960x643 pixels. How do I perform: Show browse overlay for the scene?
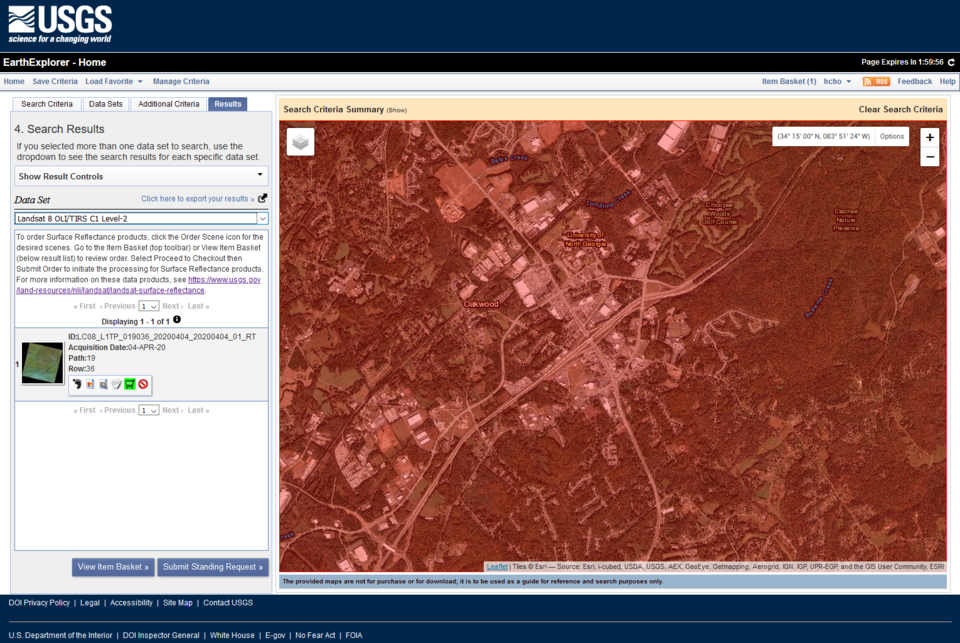coord(89,385)
